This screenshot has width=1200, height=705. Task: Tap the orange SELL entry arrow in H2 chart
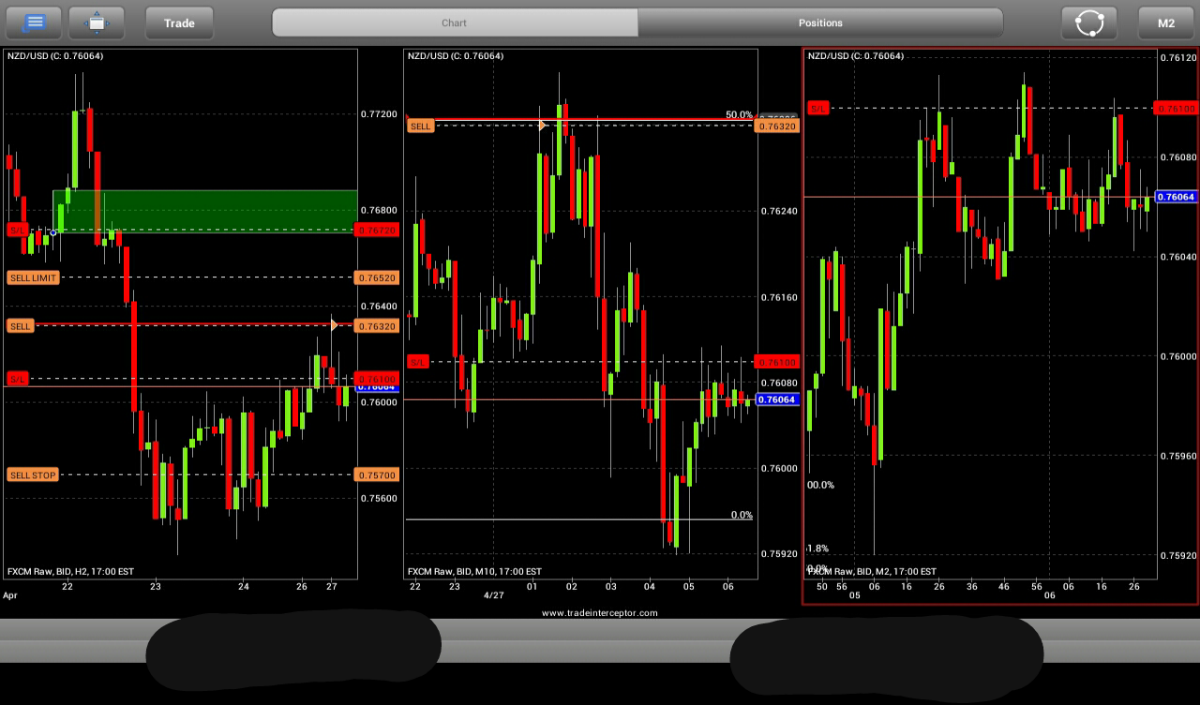pos(335,324)
